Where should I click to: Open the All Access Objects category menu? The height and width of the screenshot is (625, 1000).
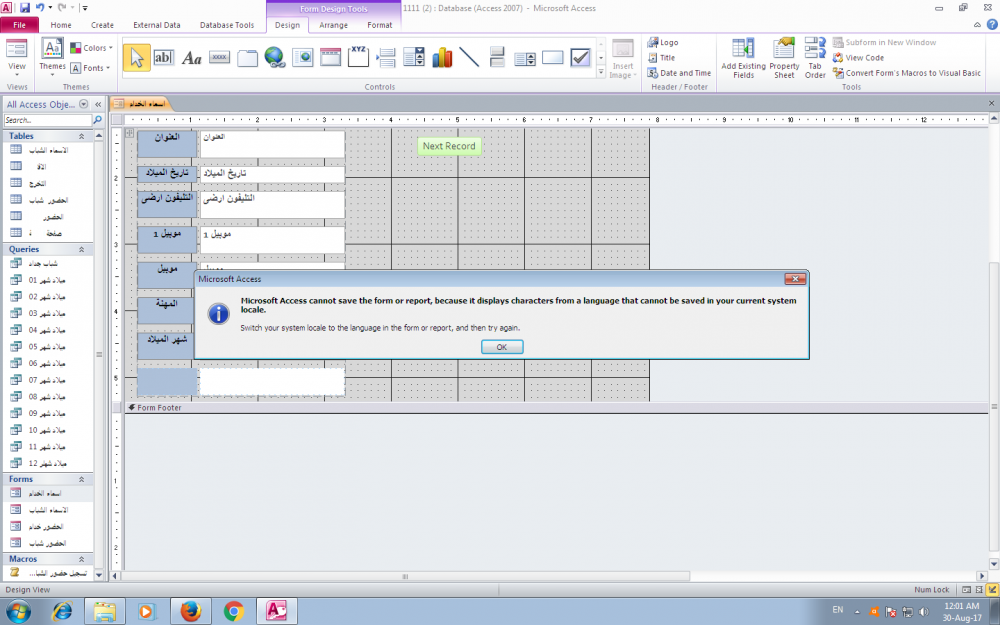pos(84,104)
